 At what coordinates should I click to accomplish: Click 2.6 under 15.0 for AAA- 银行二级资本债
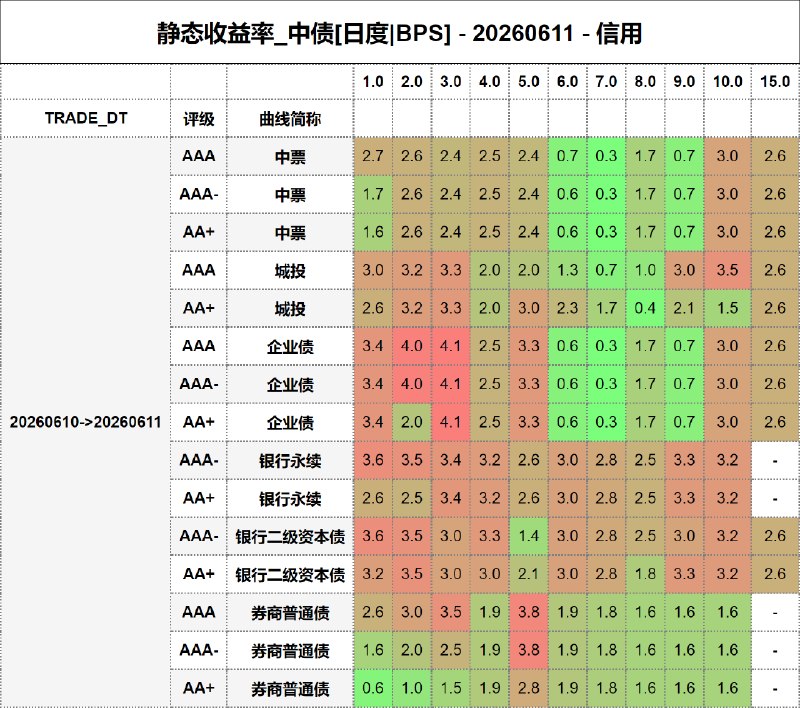(775, 536)
